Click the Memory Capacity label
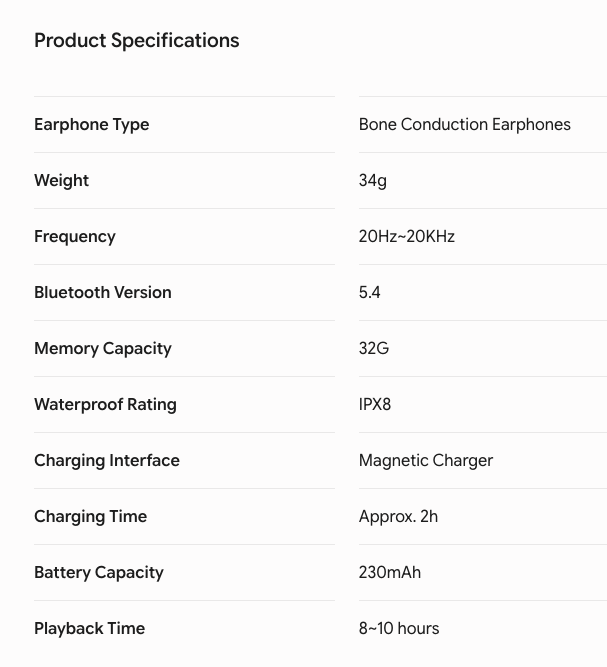 tap(103, 349)
